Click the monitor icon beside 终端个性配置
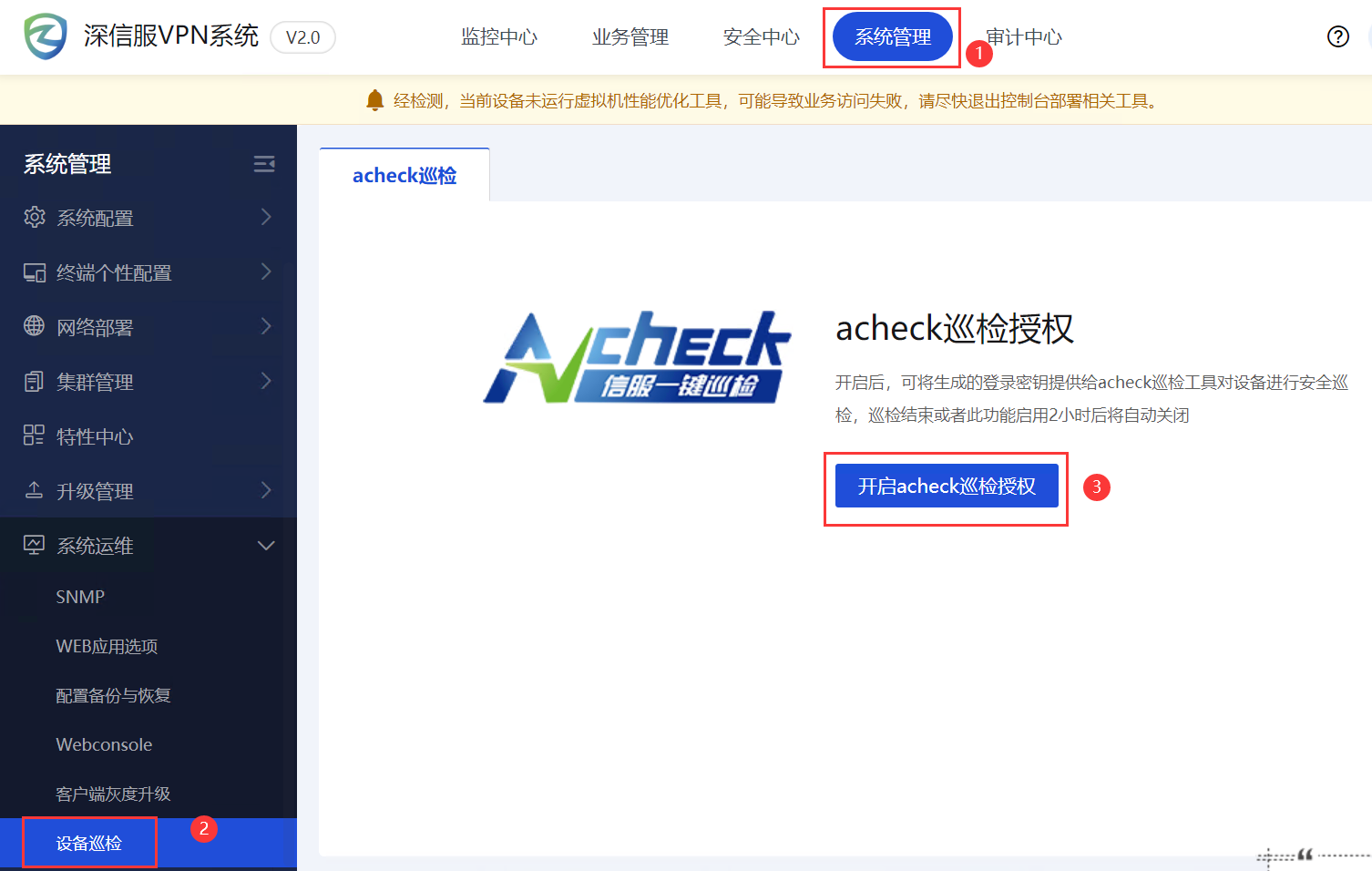The image size is (1372, 871). click(35, 272)
